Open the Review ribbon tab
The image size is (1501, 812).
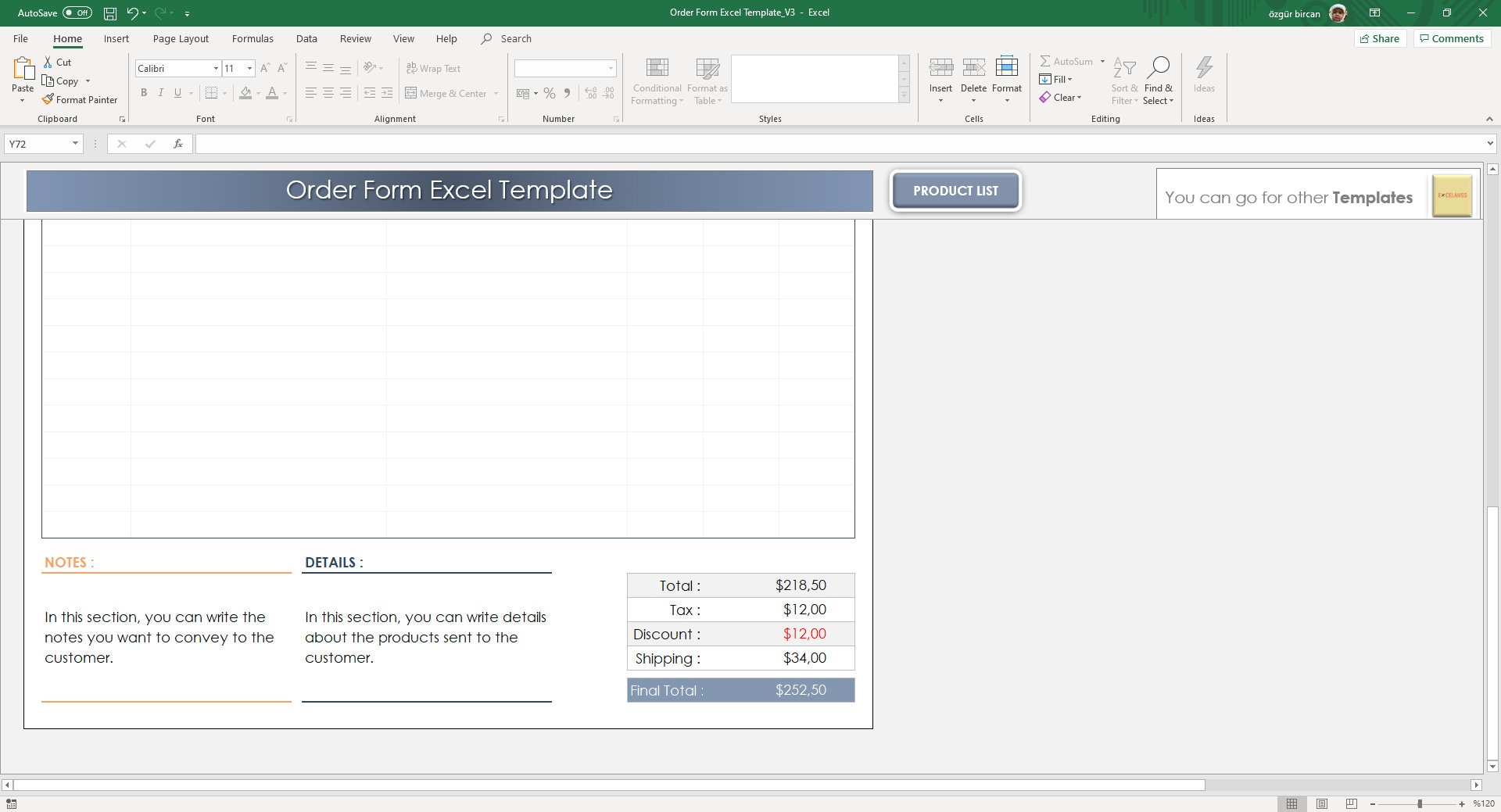[x=355, y=38]
